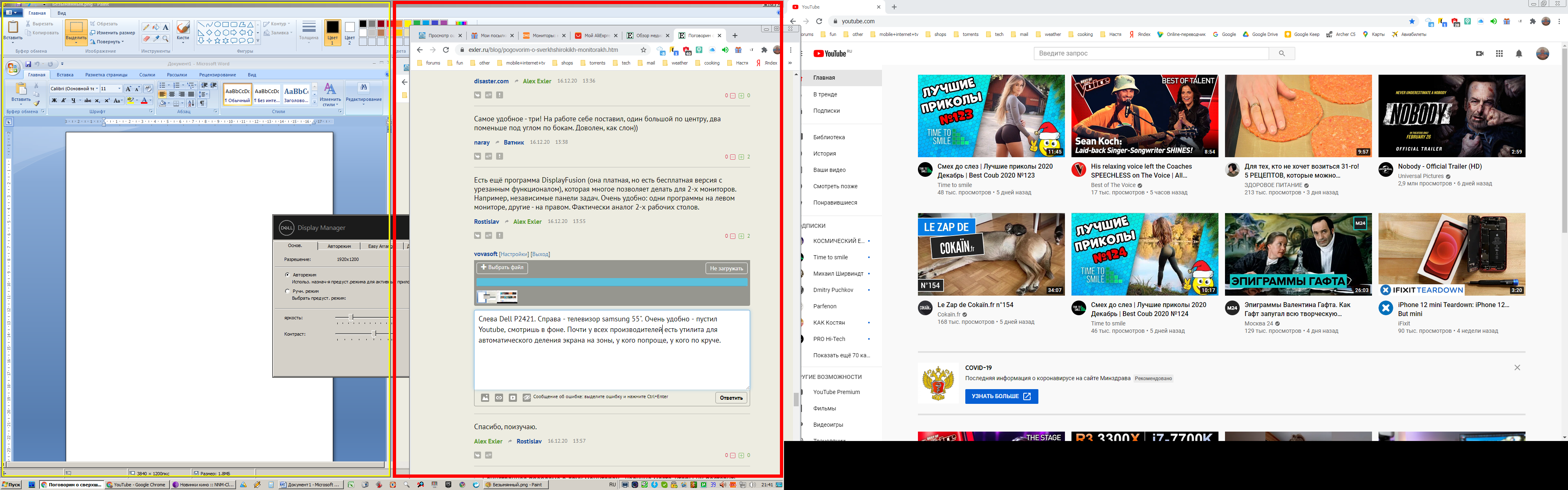Click the YouTube search input field
This screenshot has width=1568, height=490.
click(x=1150, y=53)
